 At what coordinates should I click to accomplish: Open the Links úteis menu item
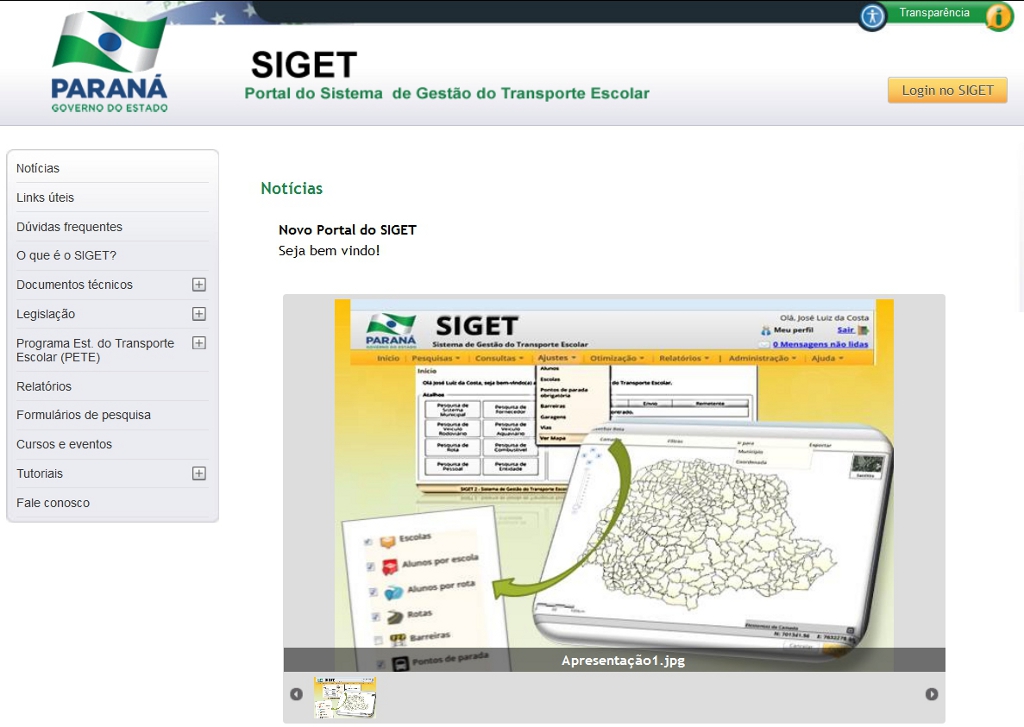(112, 197)
